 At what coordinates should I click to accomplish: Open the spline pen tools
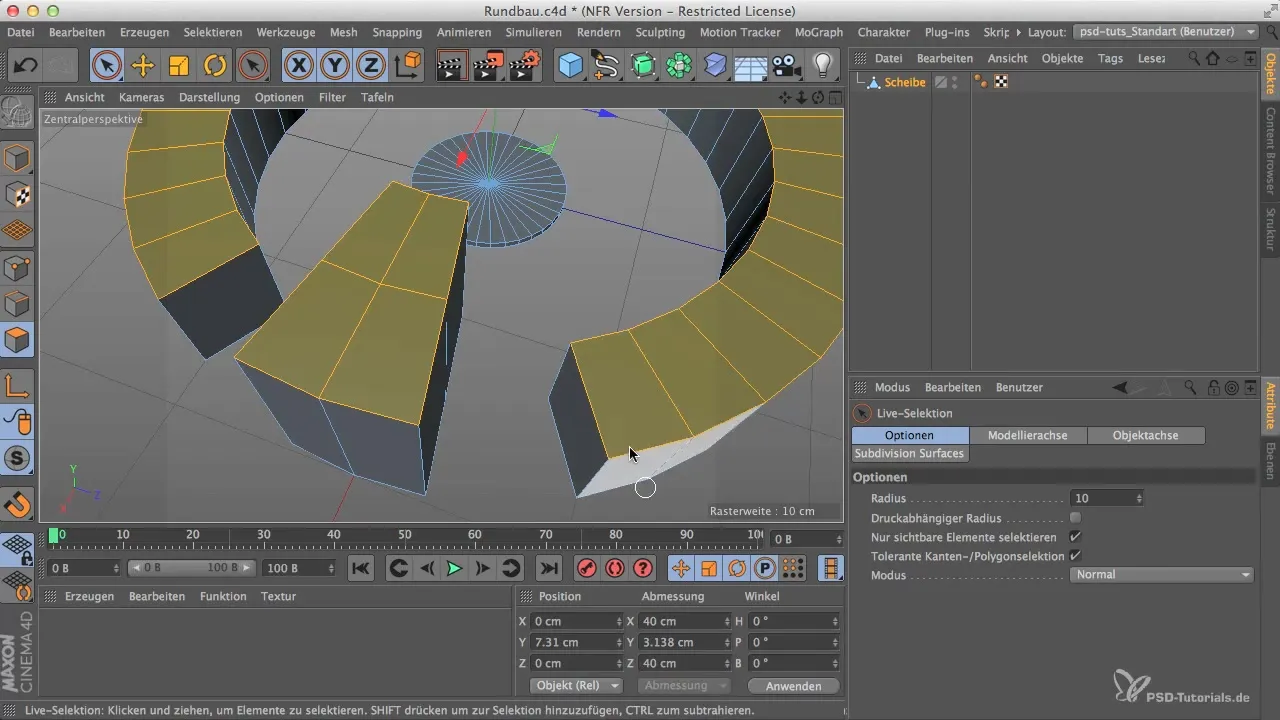pos(606,66)
